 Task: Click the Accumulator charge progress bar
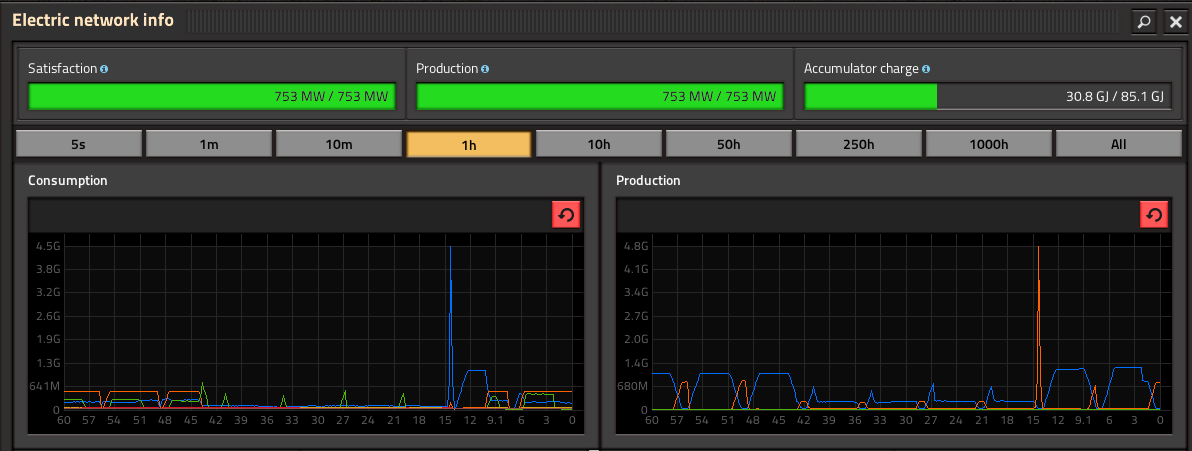click(x=987, y=96)
